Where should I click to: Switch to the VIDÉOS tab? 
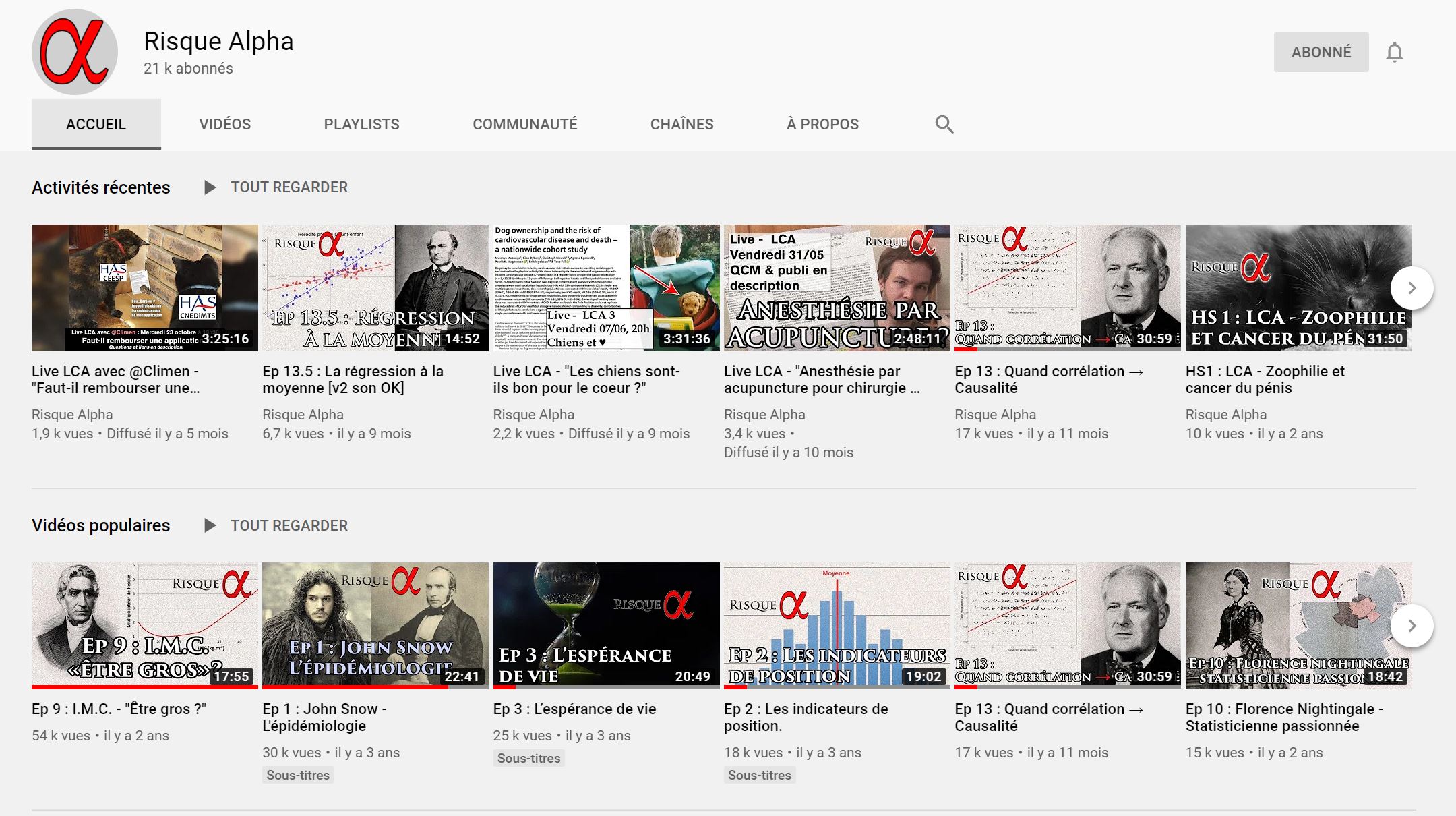click(x=225, y=124)
